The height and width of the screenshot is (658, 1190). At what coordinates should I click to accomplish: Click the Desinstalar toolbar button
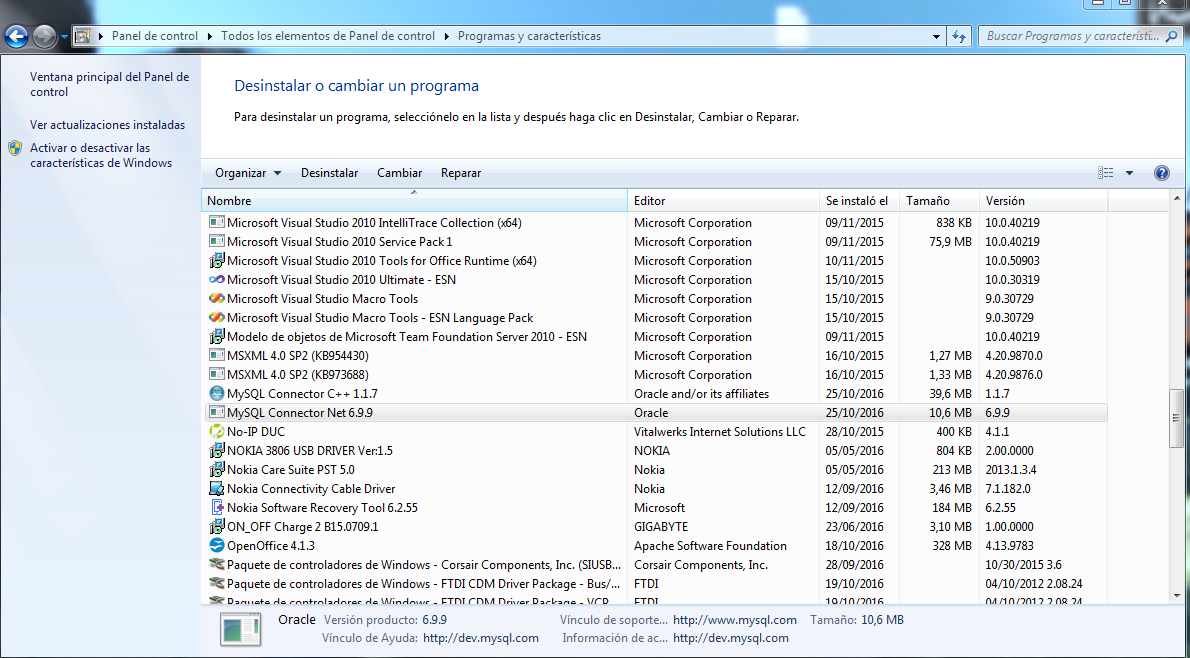pyautogui.click(x=329, y=173)
